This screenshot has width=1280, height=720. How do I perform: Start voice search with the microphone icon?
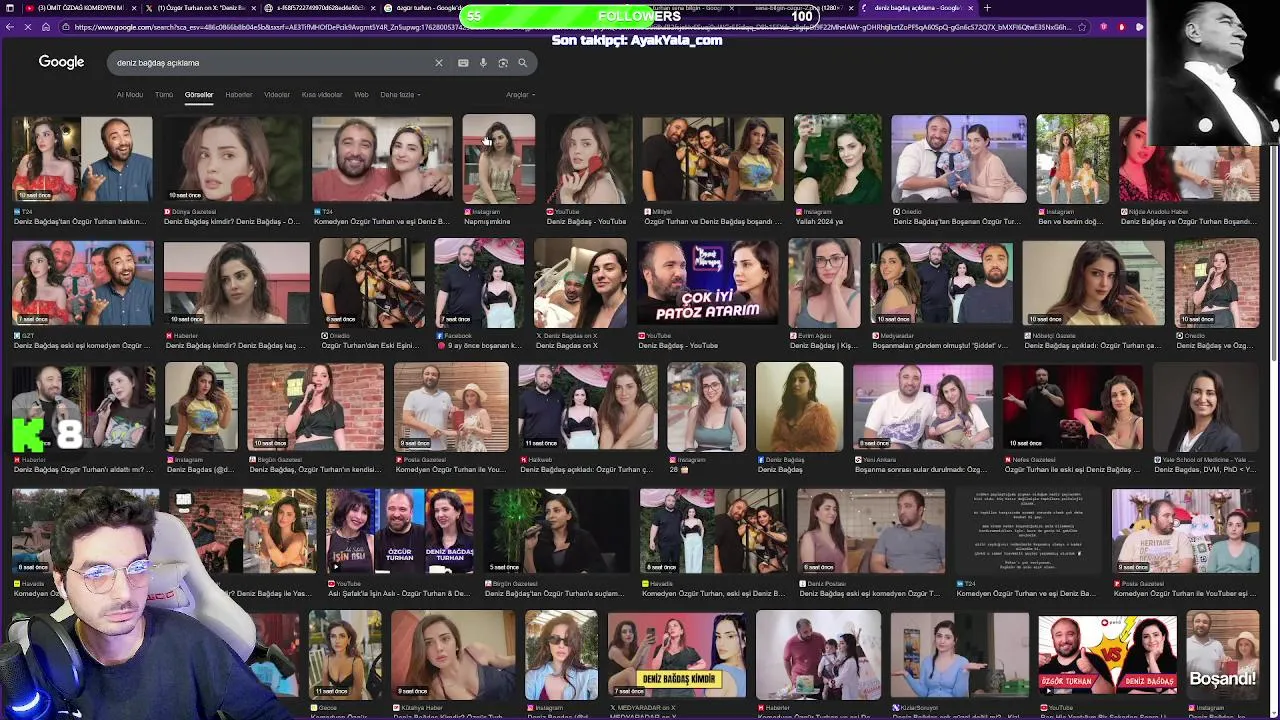click(483, 63)
